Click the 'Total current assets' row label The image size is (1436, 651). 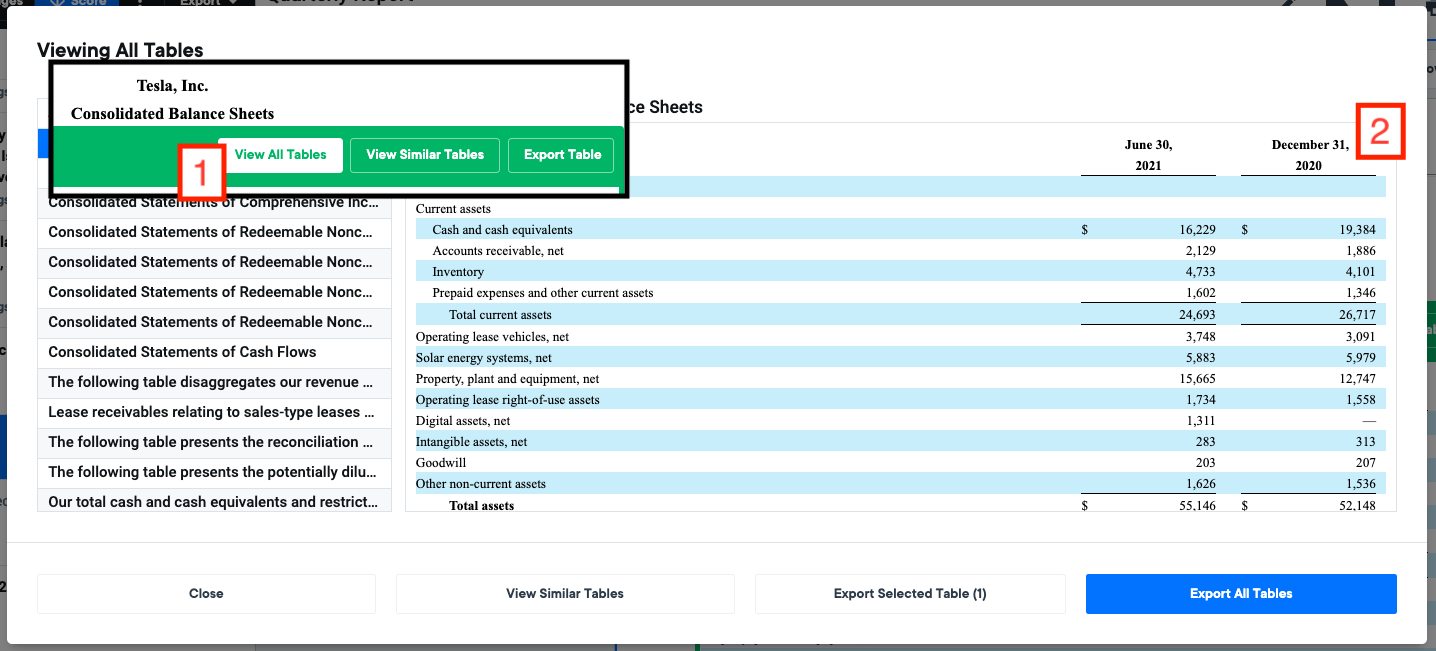pyautogui.click(x=500, y=315)
